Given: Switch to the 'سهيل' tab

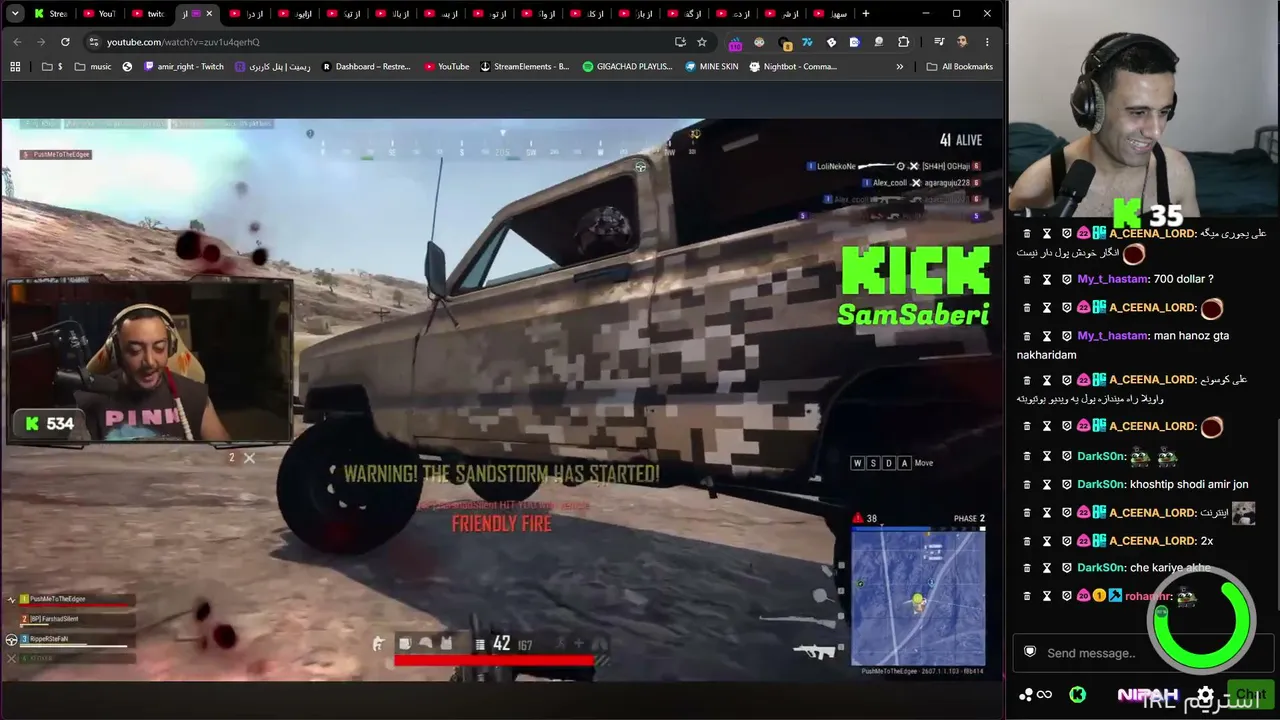Looking at the screenshot, I should pyautogui.click(x=830, y=14).
